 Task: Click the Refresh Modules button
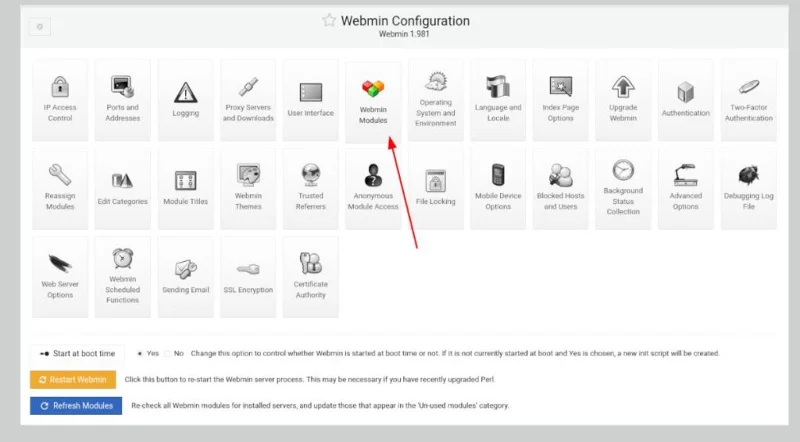coord(76,406)
